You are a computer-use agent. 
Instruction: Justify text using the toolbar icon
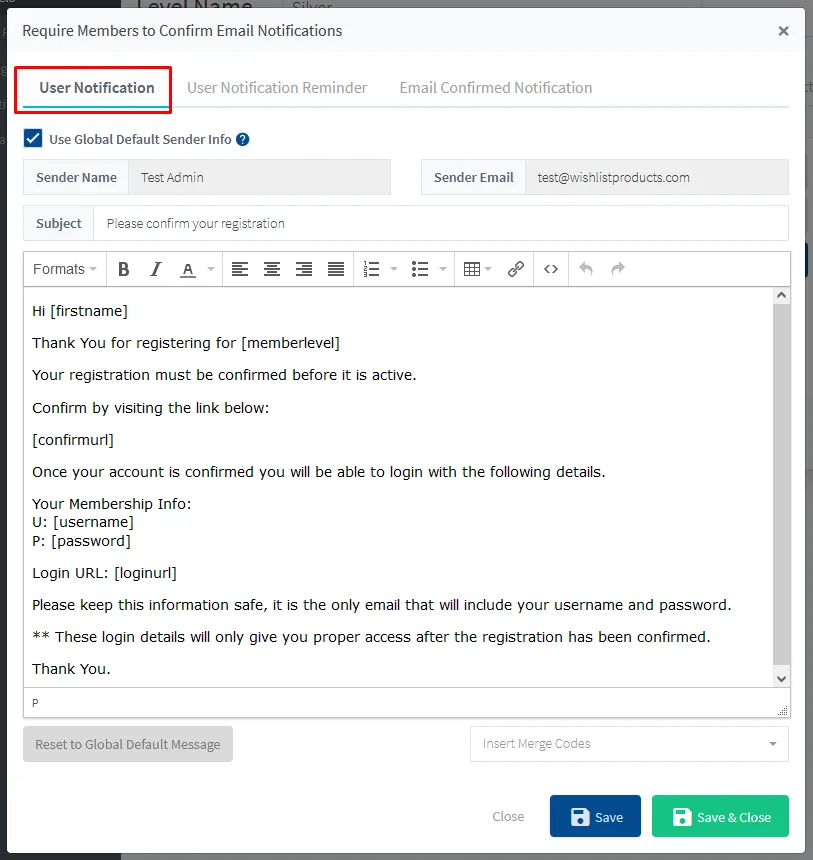click(336, 269)
